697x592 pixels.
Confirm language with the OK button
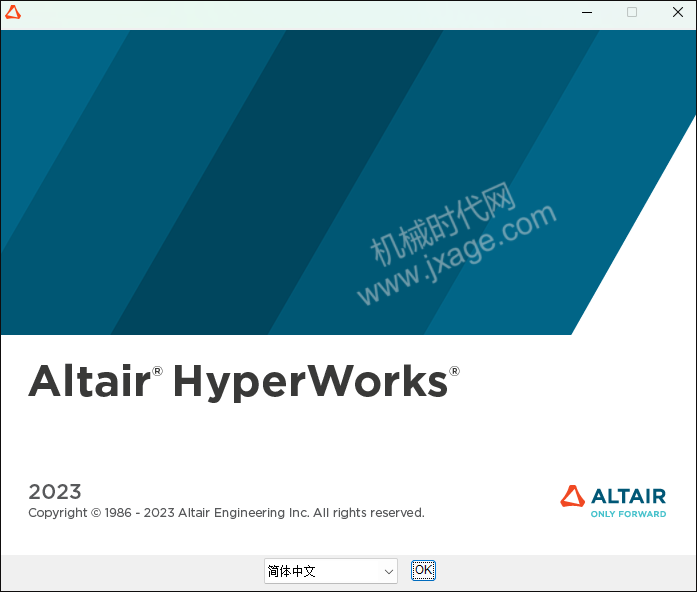pos(423,570)
